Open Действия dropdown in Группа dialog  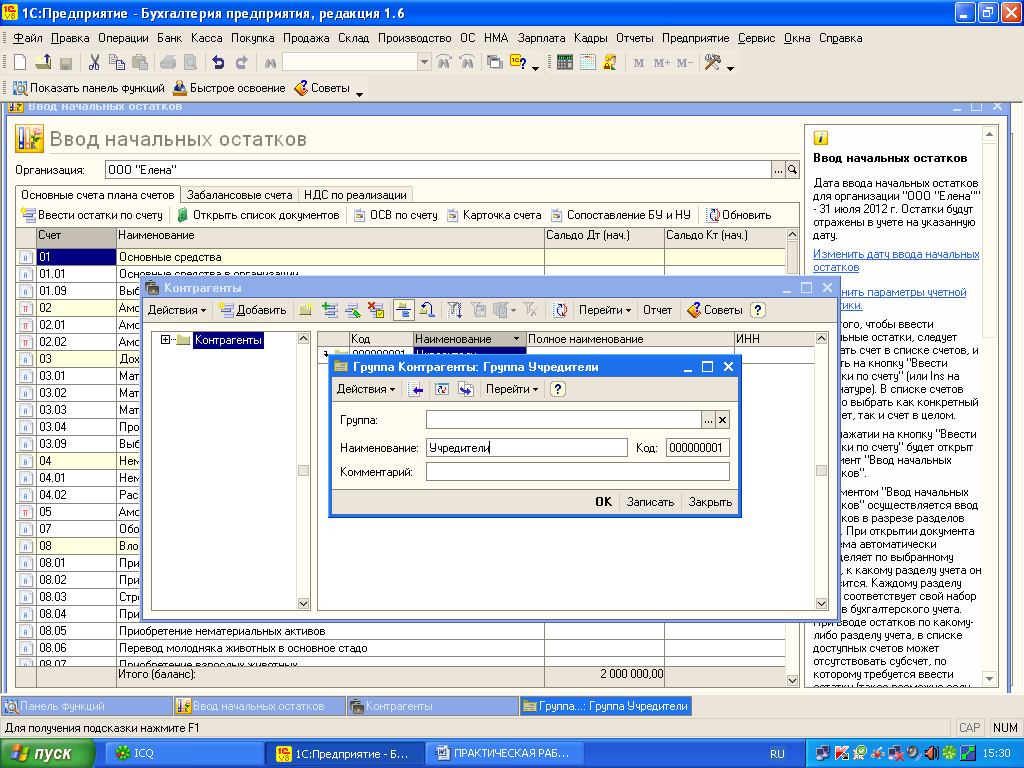366,389
